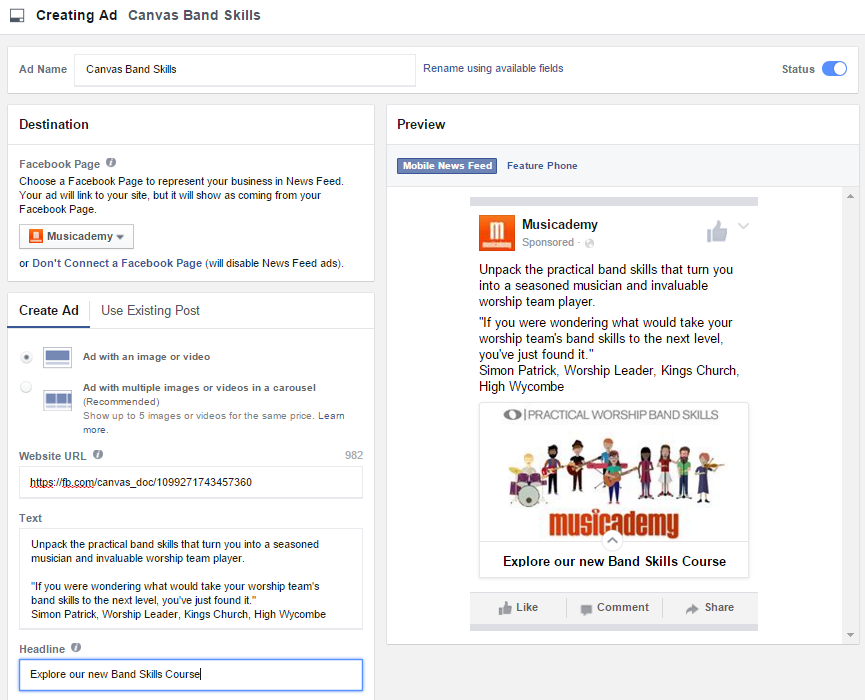Click the Website URL input field
Image resolution: width=865 pixels, height=700 pixels.
click(191, 482)
